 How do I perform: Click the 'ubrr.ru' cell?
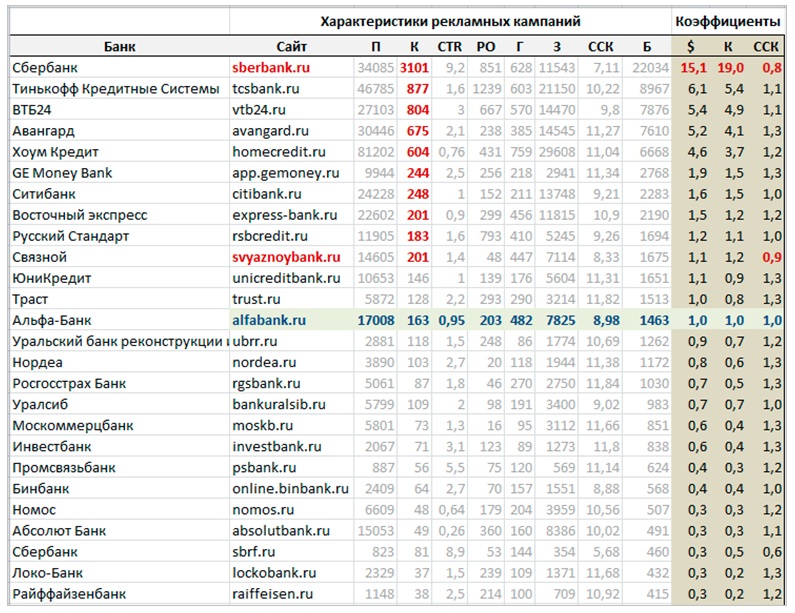pos(292,341)
